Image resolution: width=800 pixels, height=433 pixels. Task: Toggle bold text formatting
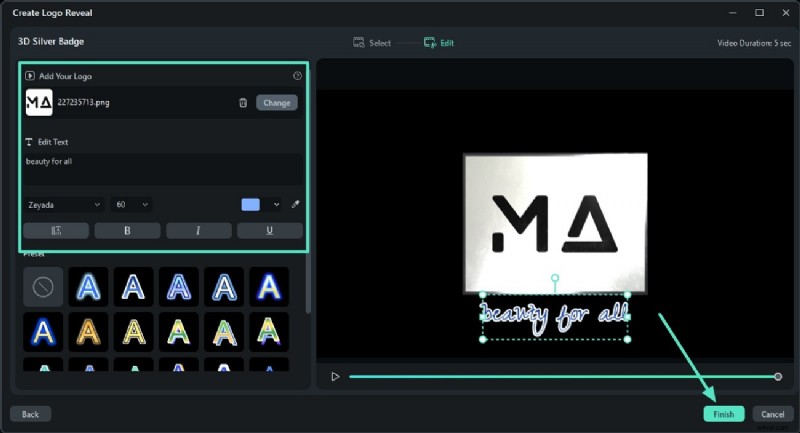point(127,231)
